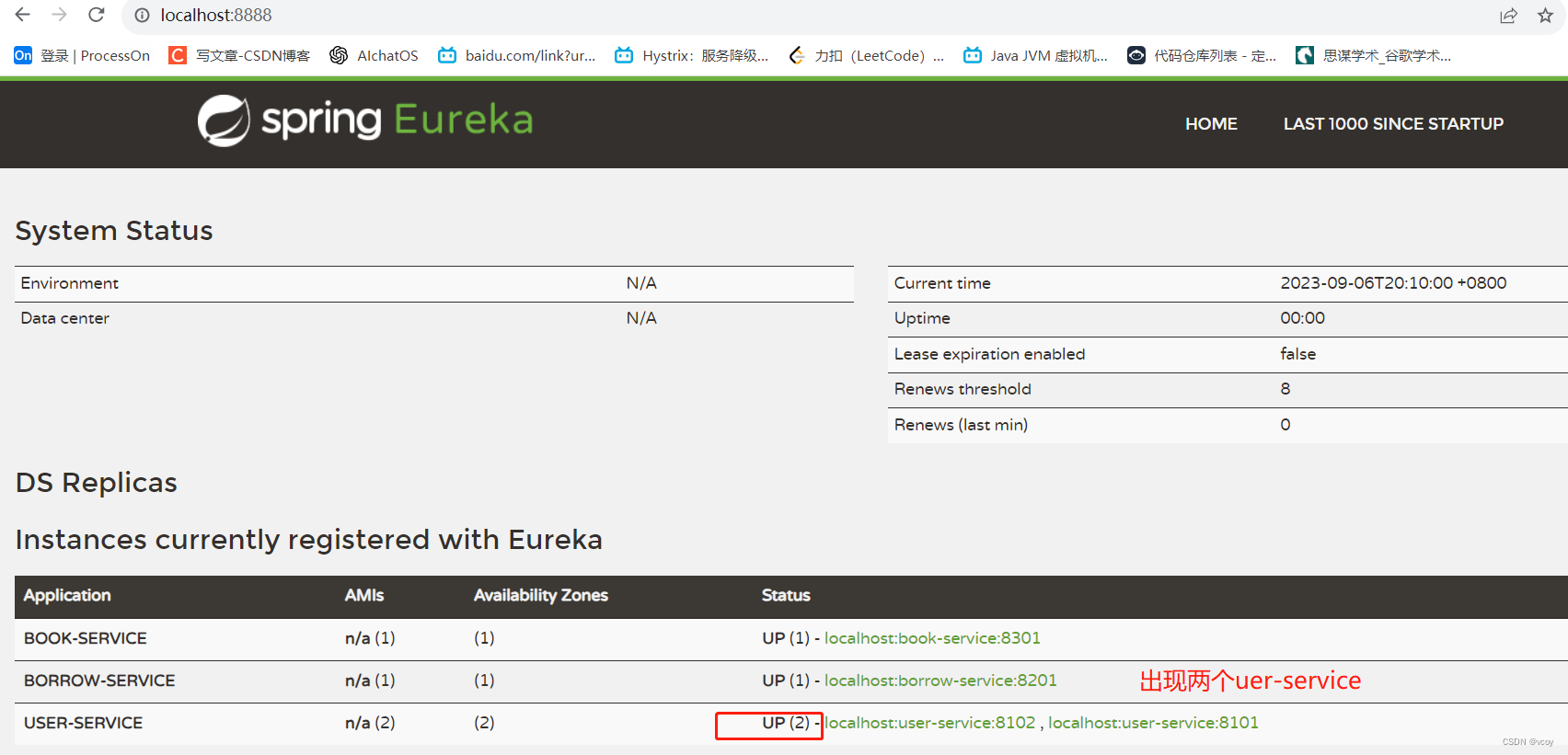Open the baidu.com/link bookmark
The width and height of the screenshot is (1568, 755).
pyautogui.click(x=516, y=55)
